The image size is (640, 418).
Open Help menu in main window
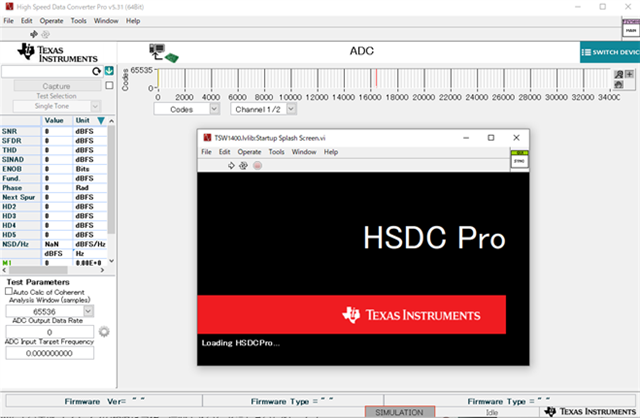pyautogui.click(x=133, y=21)
